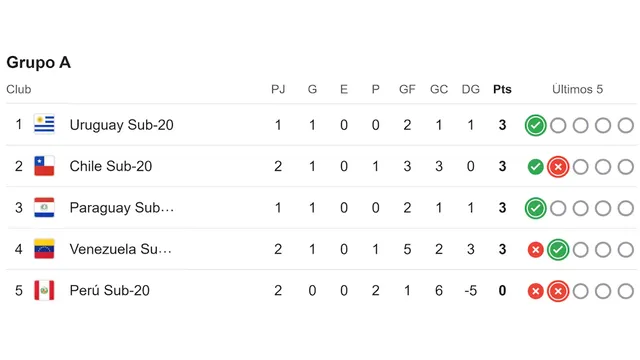Click Chile's red loss cross icon

click(x=558, y=167)
